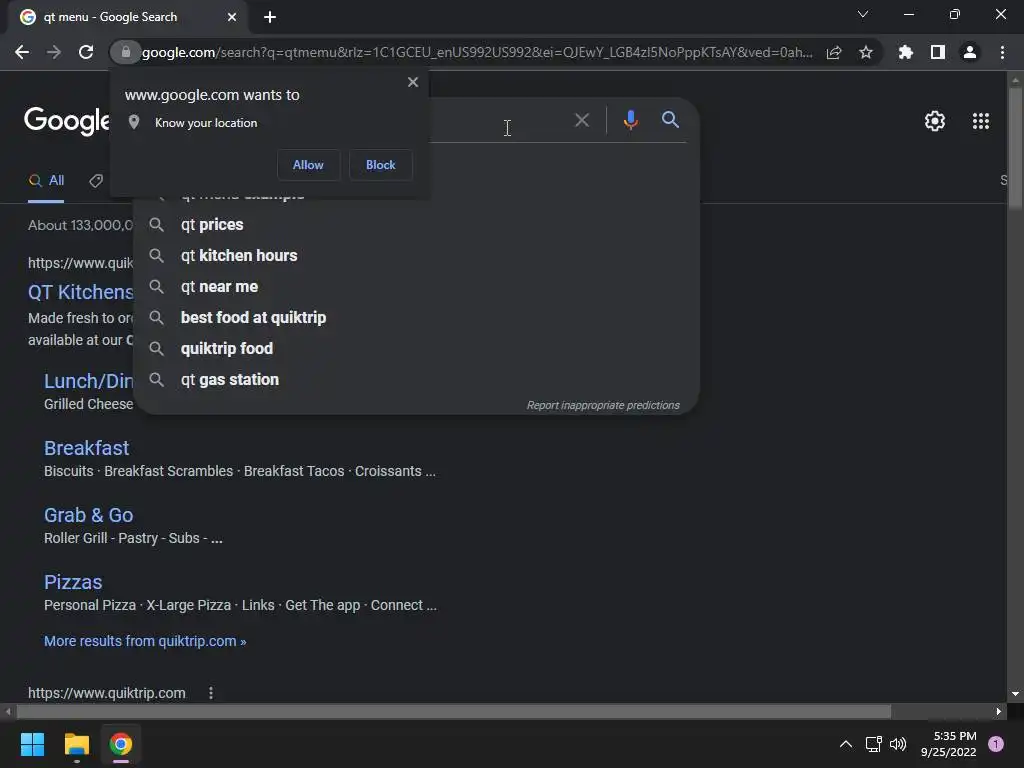Open the Lunch/Dinner sitelink
This screenshot has width=1024, height=768.
point(88,381)
